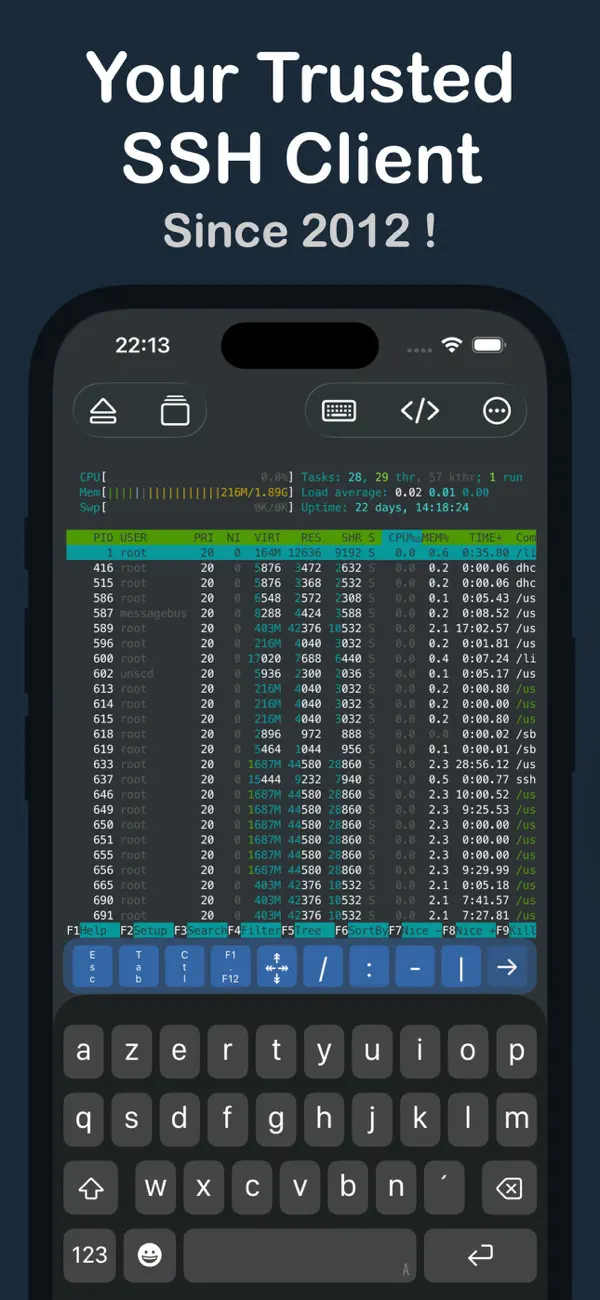Screen dimensions: 600x1300
Task: Select F9 Kill in htop footer
Action: [x=516, y=930]
